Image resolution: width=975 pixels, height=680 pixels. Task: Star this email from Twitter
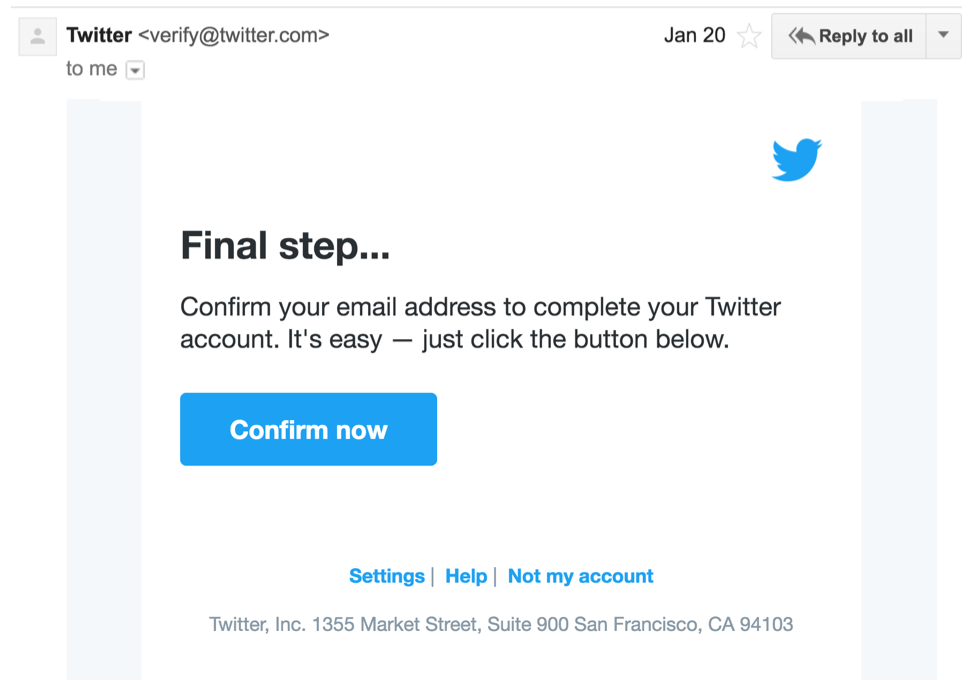(x=749, y=37)
